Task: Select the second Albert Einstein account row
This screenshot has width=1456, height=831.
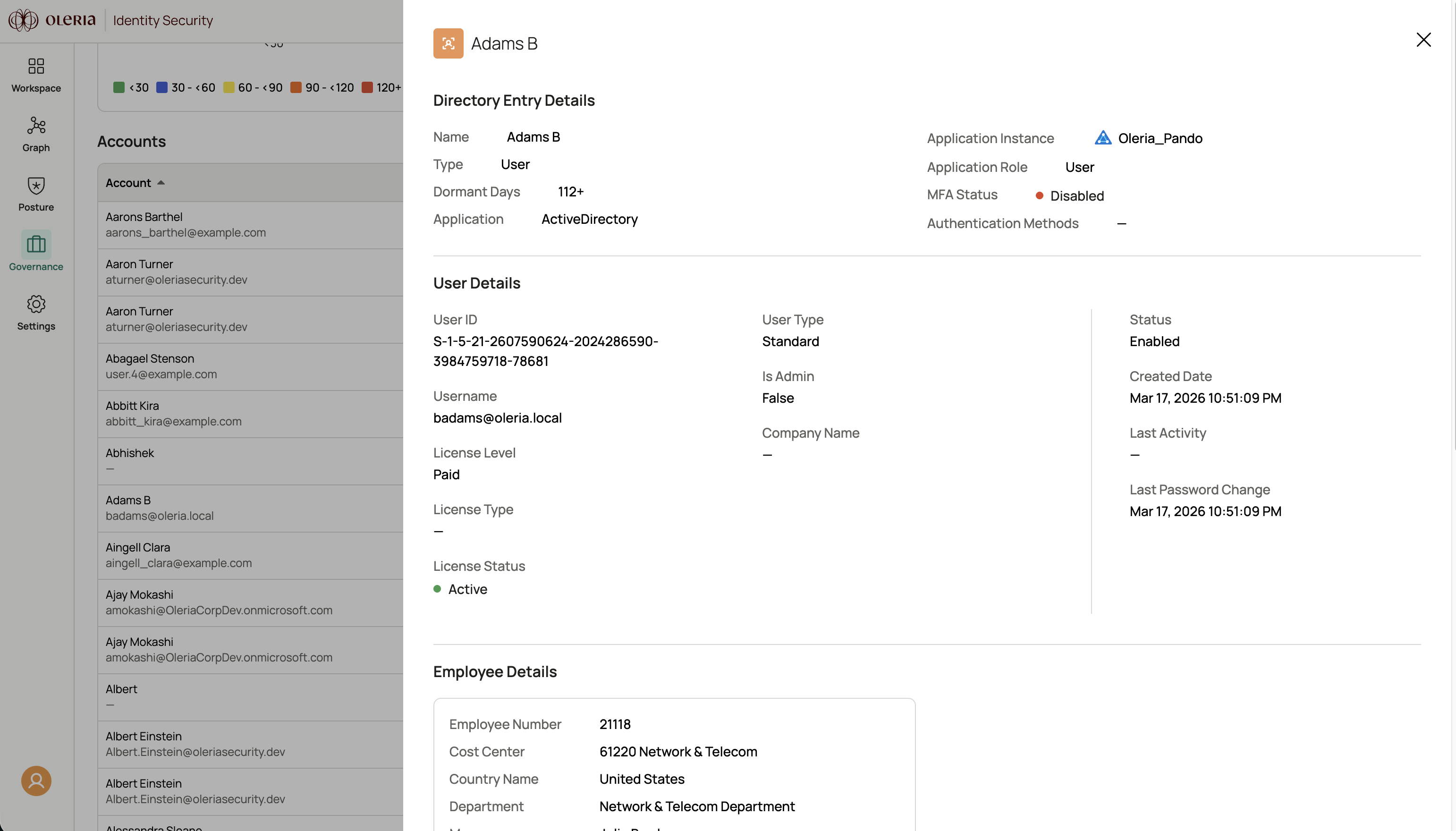Action: pyautogui.click(x=251, y=791)
